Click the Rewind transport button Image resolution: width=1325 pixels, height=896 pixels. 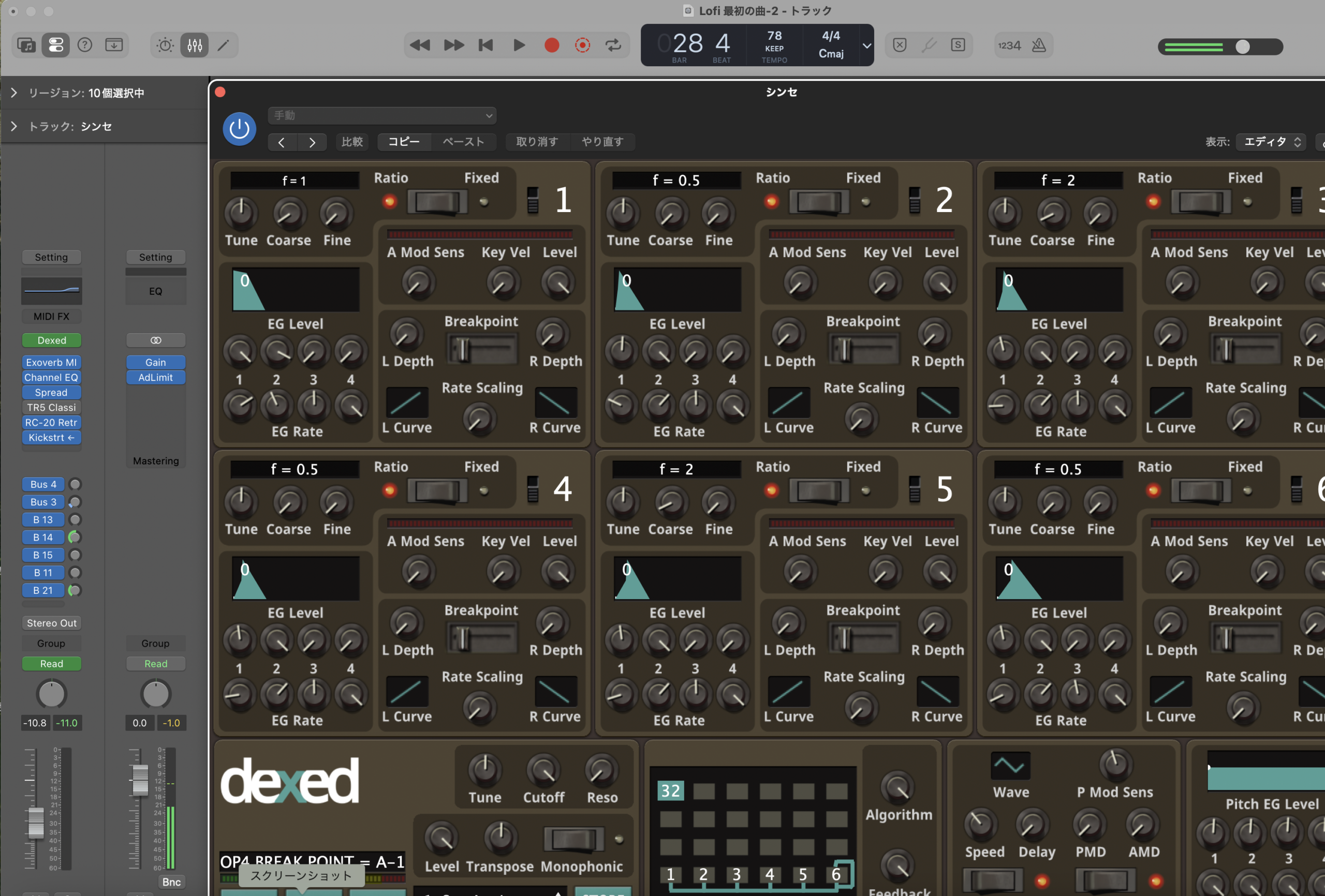tap(420, 45)
